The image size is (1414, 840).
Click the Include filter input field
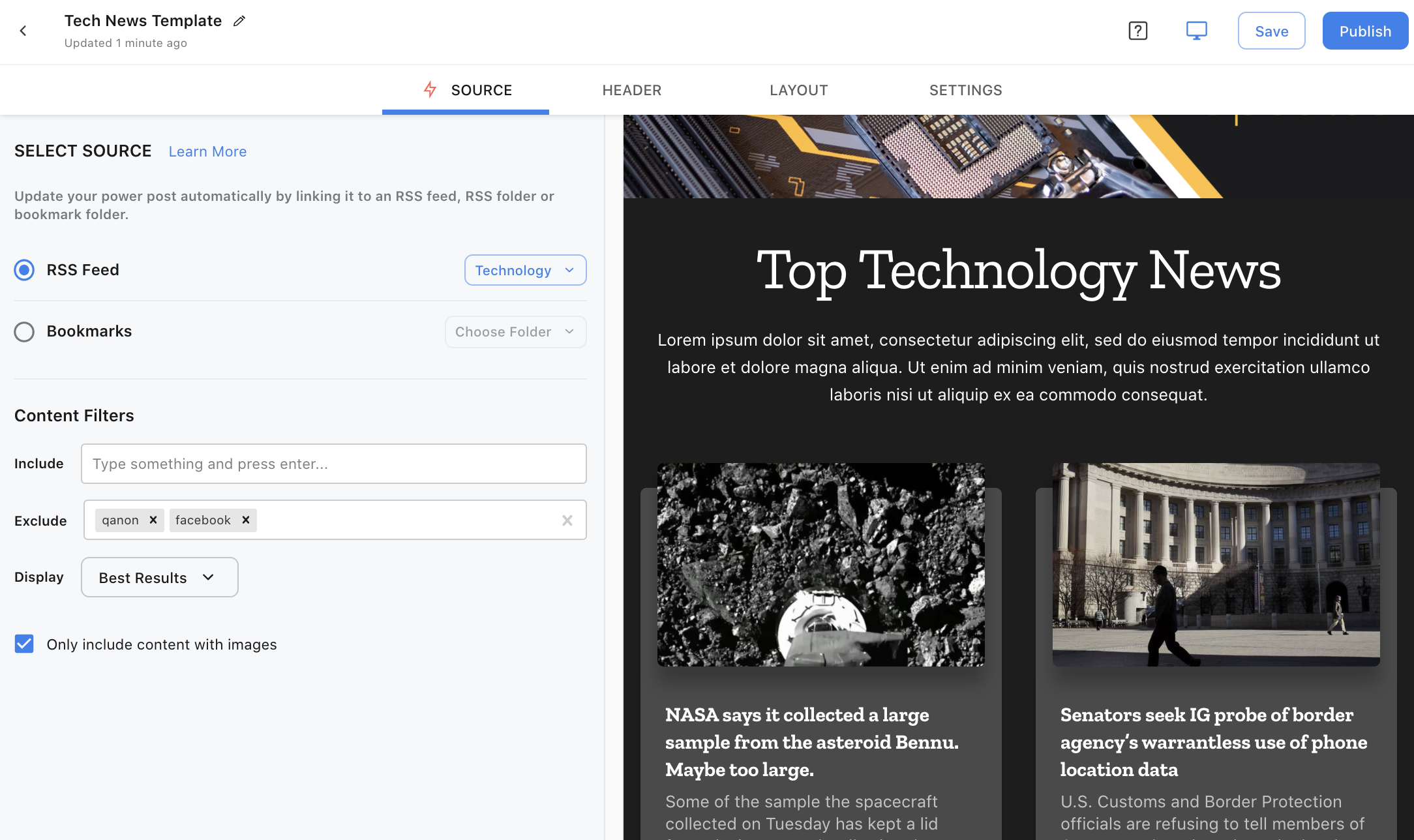pos(333,463)
